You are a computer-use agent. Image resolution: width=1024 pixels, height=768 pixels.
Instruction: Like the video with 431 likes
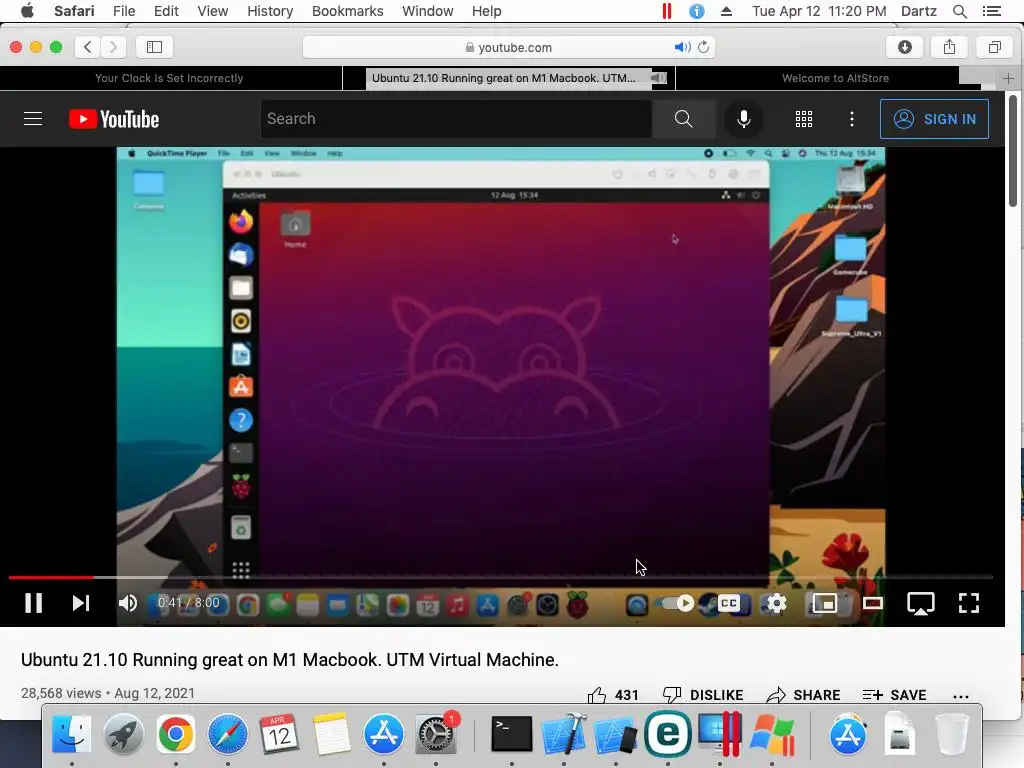(x=613, y=695)
